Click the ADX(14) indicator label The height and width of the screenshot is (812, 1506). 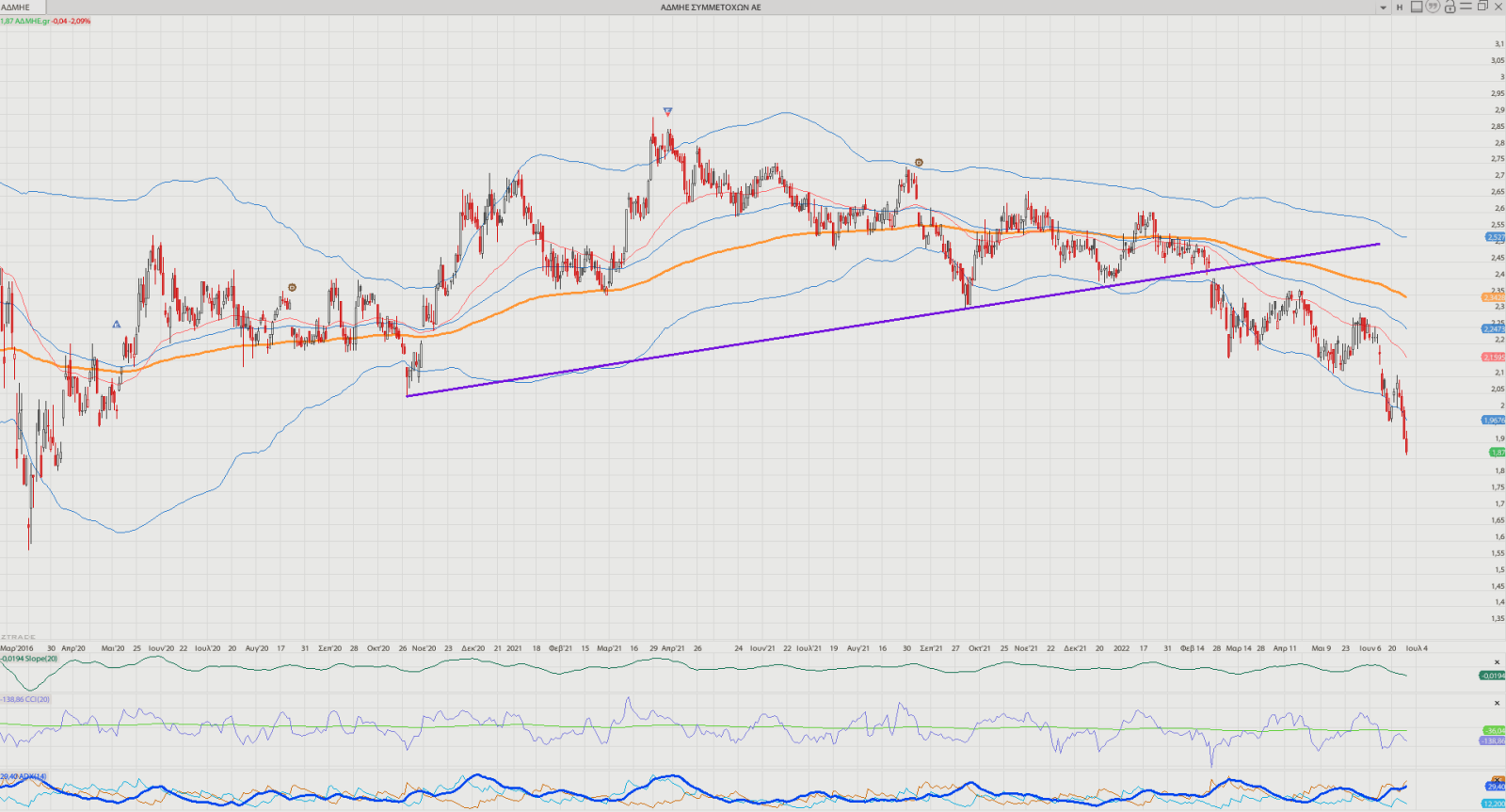click(24, 776)
